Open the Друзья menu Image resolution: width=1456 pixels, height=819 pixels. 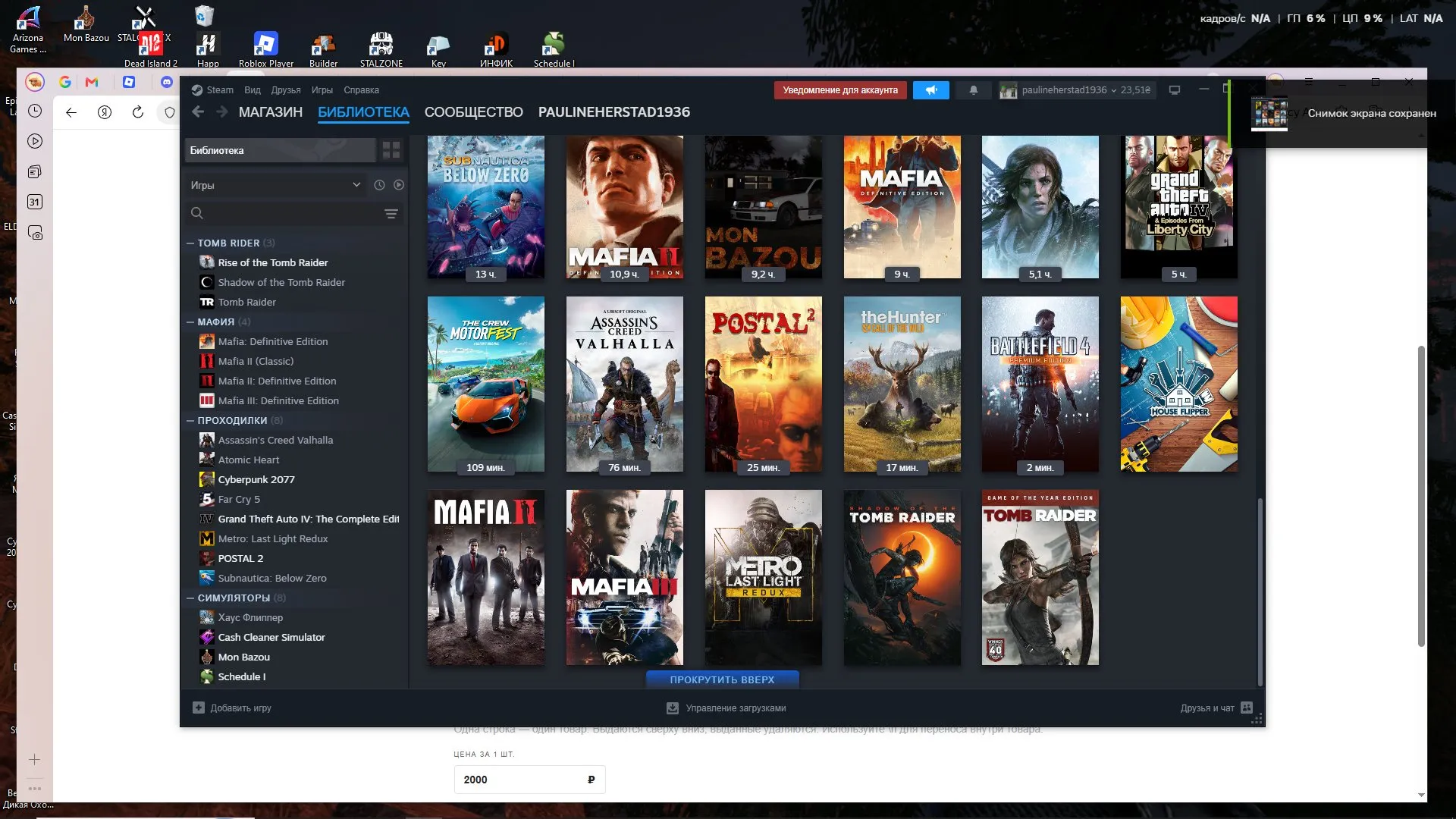tap(286, 90)
